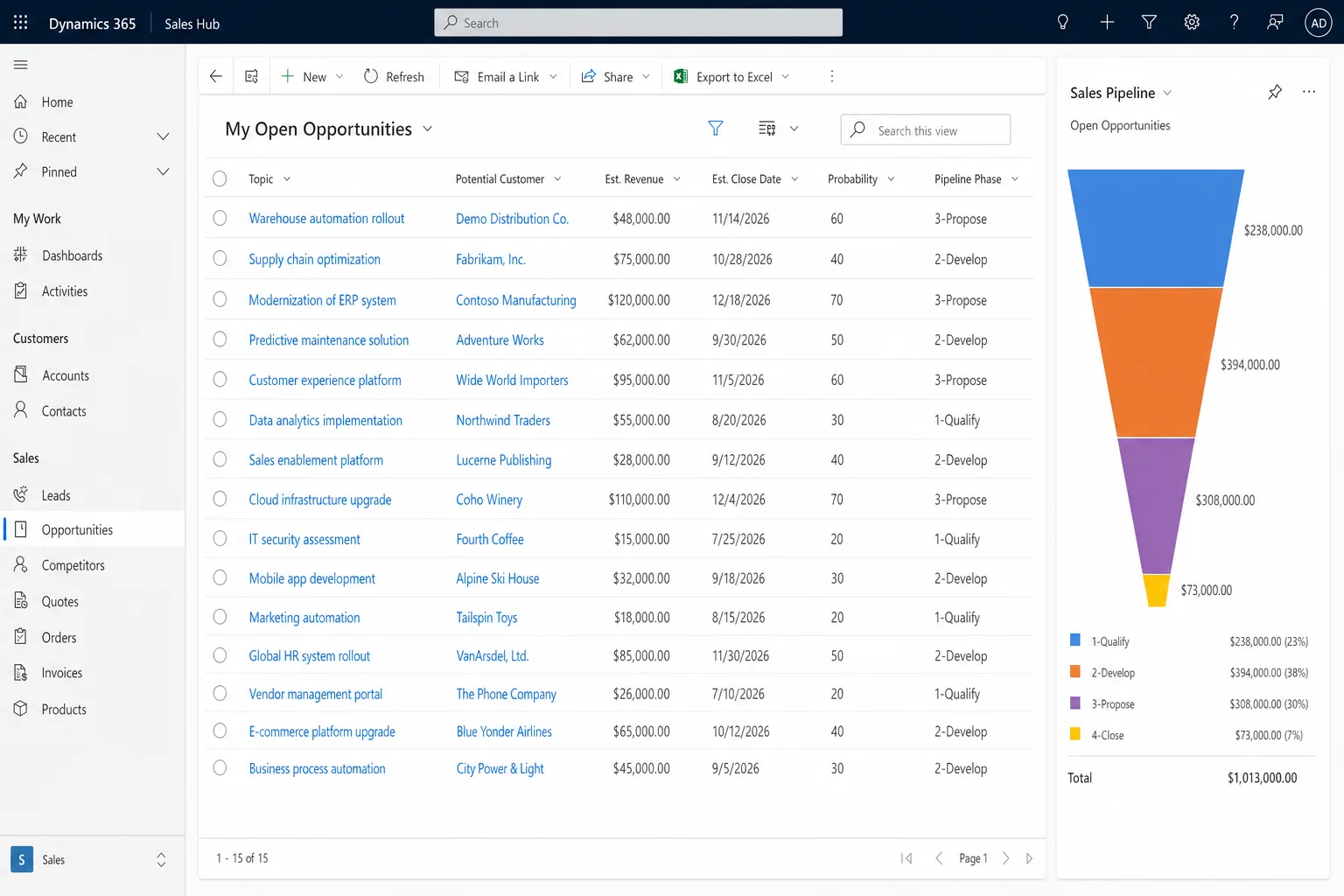
Task: Expand the Pinned section chevron
Action: pos(163,171)
